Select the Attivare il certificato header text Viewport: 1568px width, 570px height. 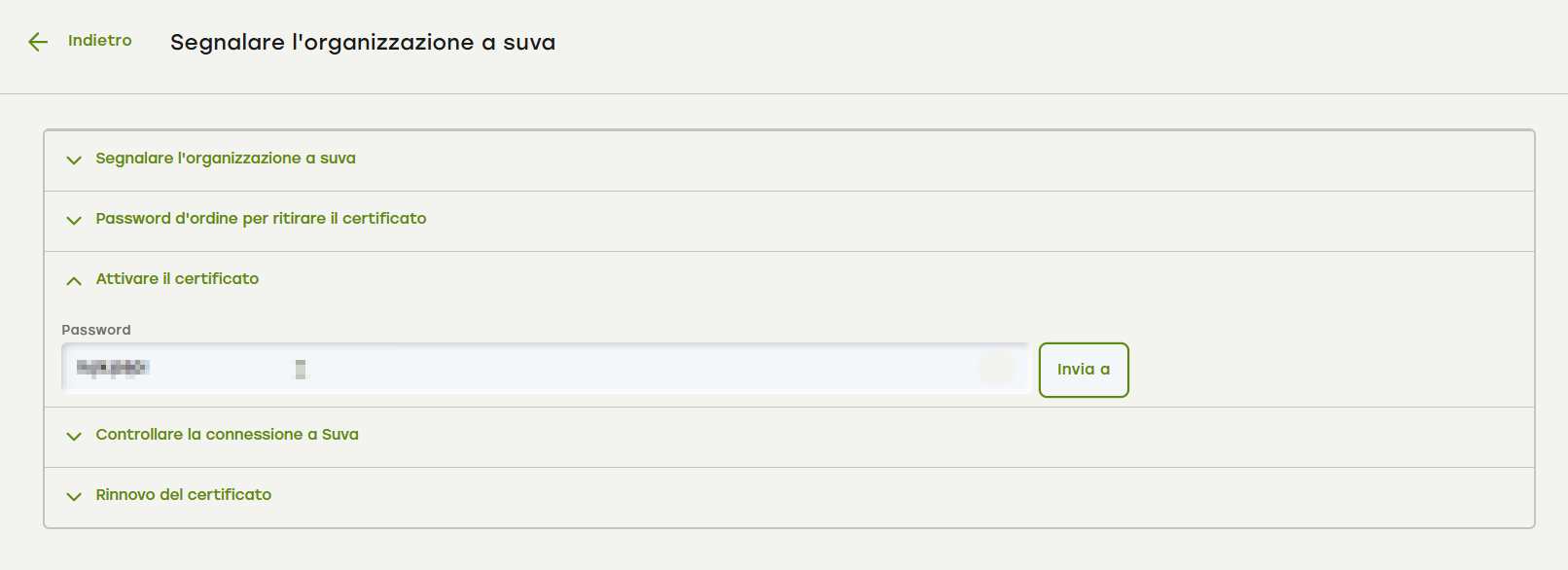coord(177,279)
